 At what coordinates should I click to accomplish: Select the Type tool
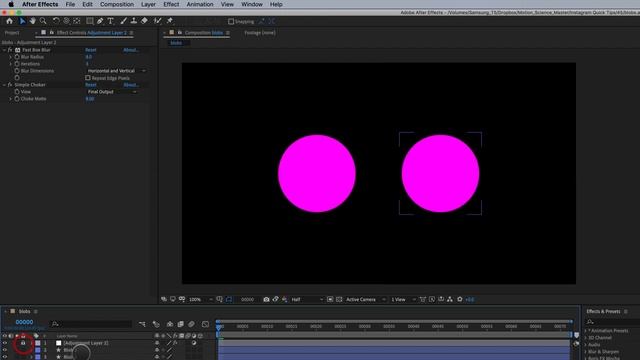coord(110,21)
